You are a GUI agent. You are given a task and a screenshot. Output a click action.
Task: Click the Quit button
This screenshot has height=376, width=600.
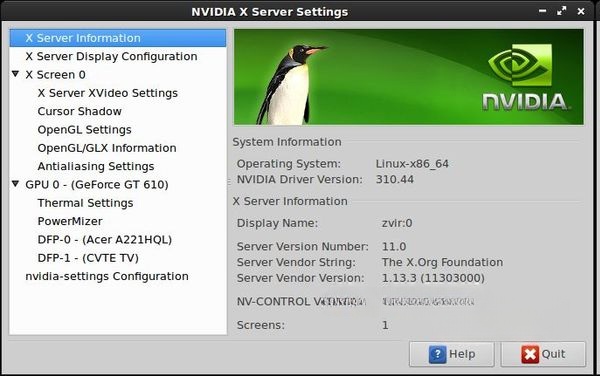[x=543, y=354]
